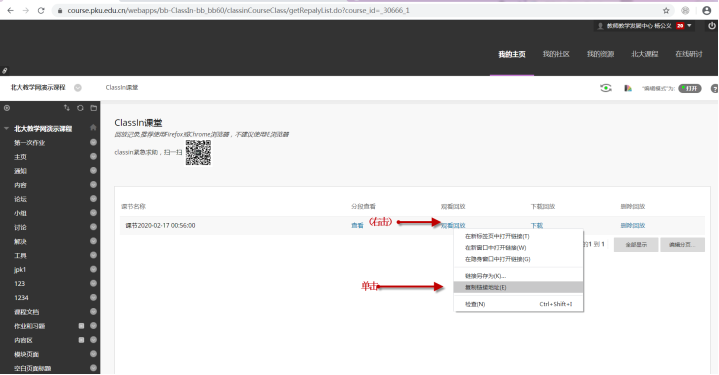Bookmark this page with the star icon

point(666,10)
